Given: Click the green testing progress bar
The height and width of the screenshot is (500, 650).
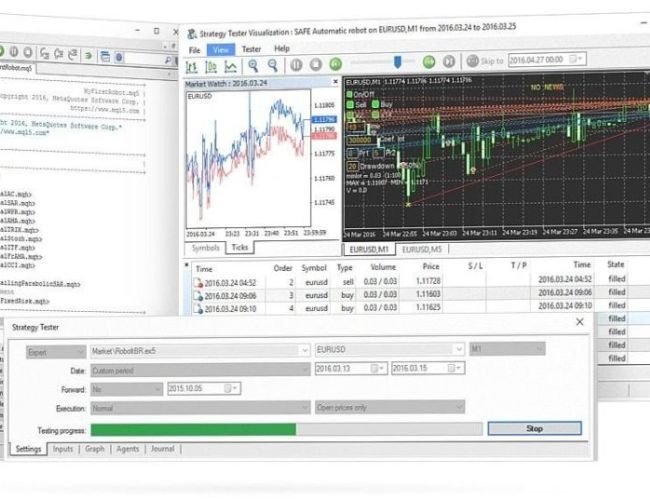Looking at the screenshot, I should click(x=193, y=430).
